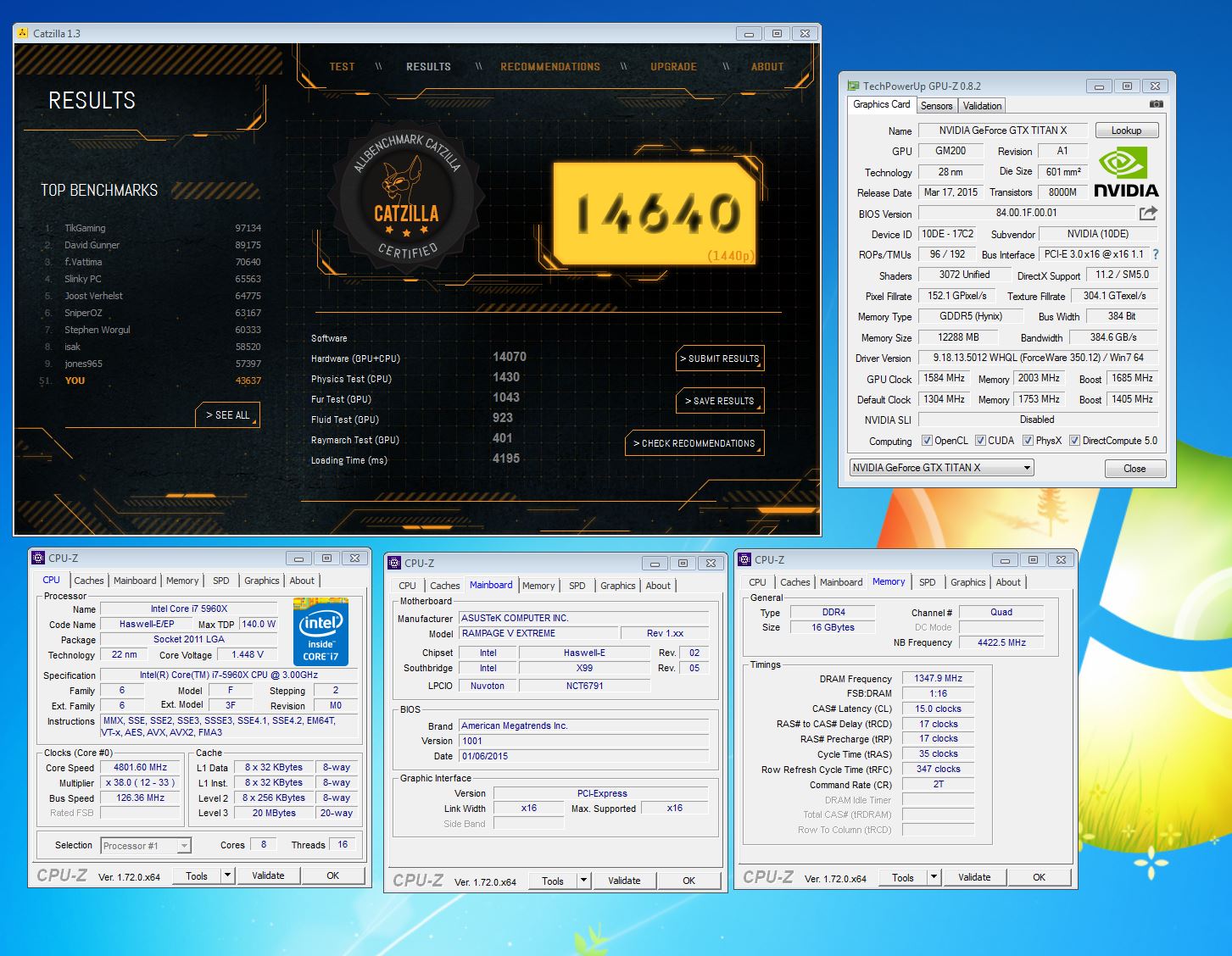This screenshot has width=1232, height=956.
Task: Click the GPU-Z BIOS share/export icon
Action: [1148, 213]
